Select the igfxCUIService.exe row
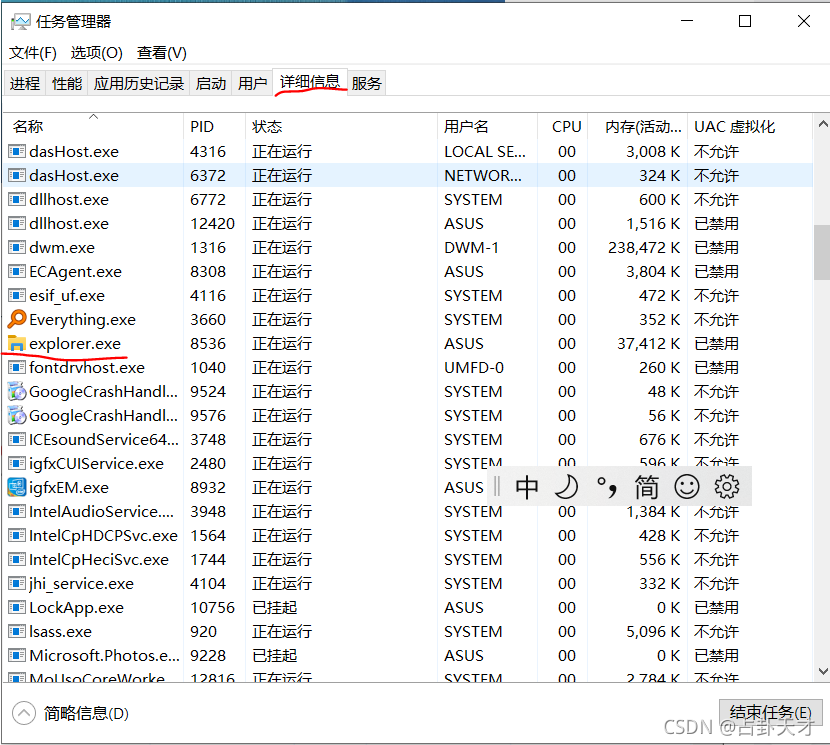The image size is (830, 745). click(x=408, y=463)
